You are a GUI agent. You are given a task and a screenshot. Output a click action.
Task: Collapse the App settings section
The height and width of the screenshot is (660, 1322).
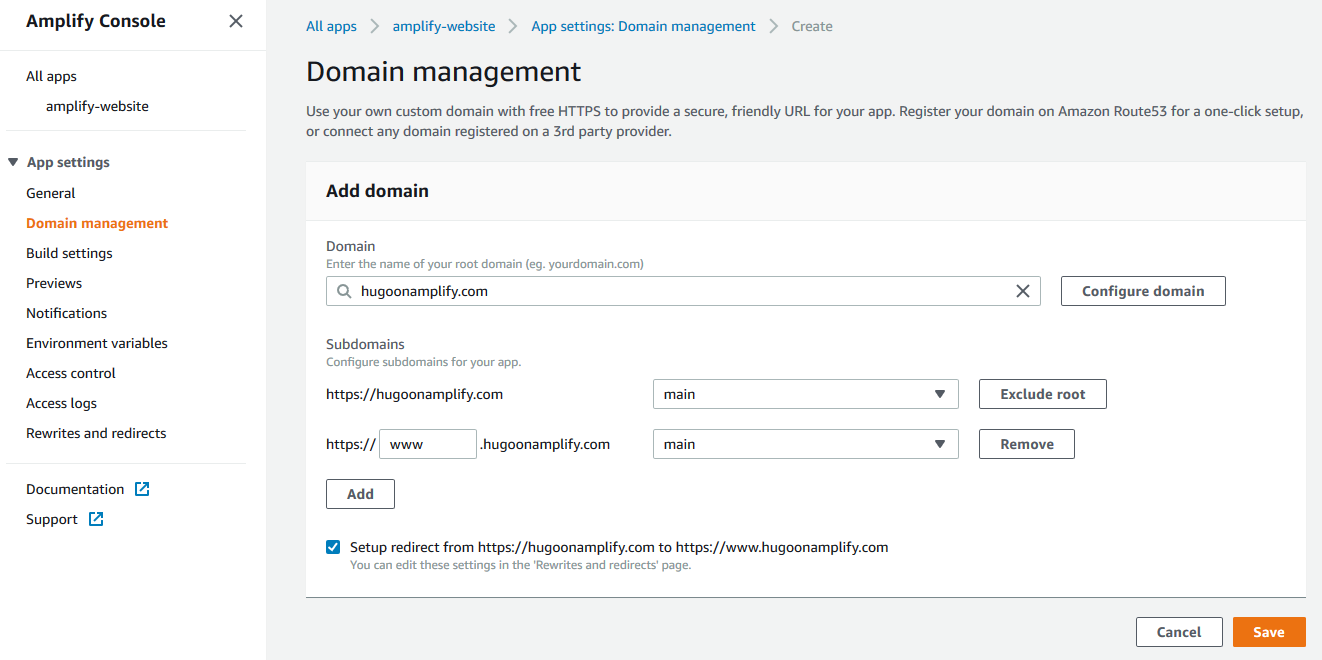click(12, 161)
